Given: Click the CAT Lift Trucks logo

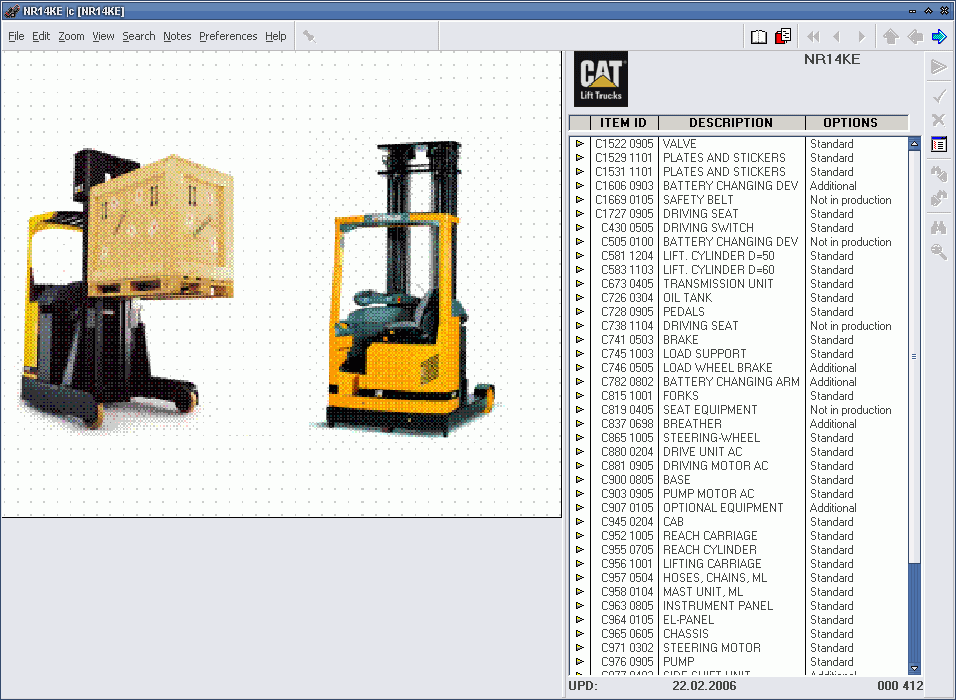Looking at the screenshot, I should tap(600, 78).
